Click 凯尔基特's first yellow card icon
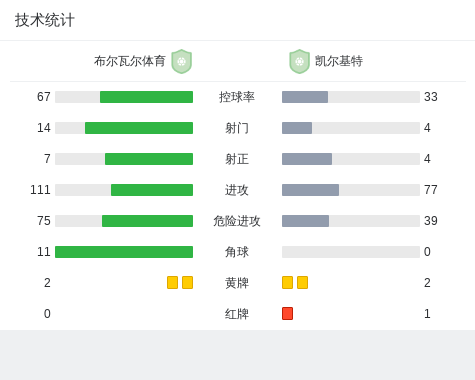475x380 pixels. pos(287,282)
